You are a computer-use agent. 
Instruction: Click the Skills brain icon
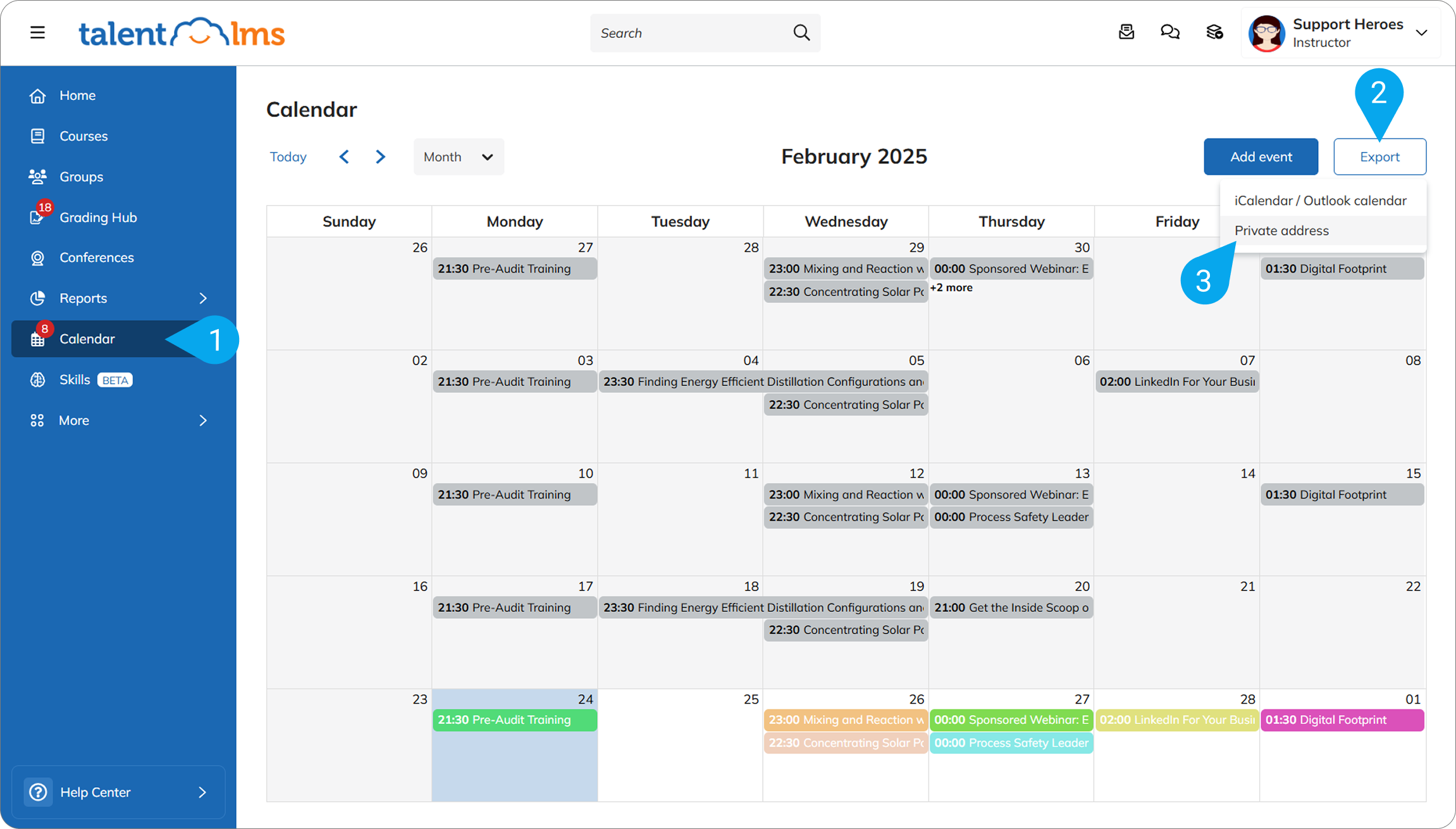(37, 380)
